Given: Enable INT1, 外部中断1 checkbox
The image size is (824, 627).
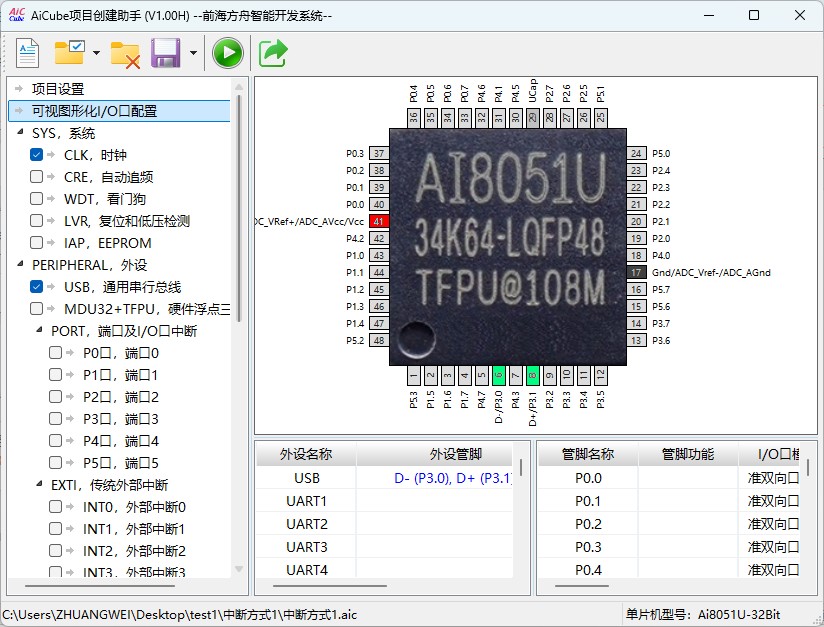Looking at the screenshot, I should tap(55, 529).
